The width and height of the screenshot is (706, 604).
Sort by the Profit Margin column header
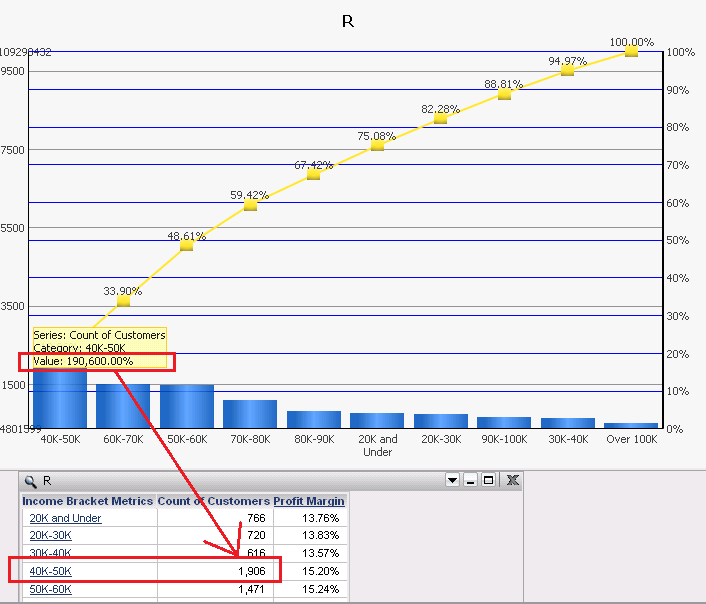click(x=309, y=501)
